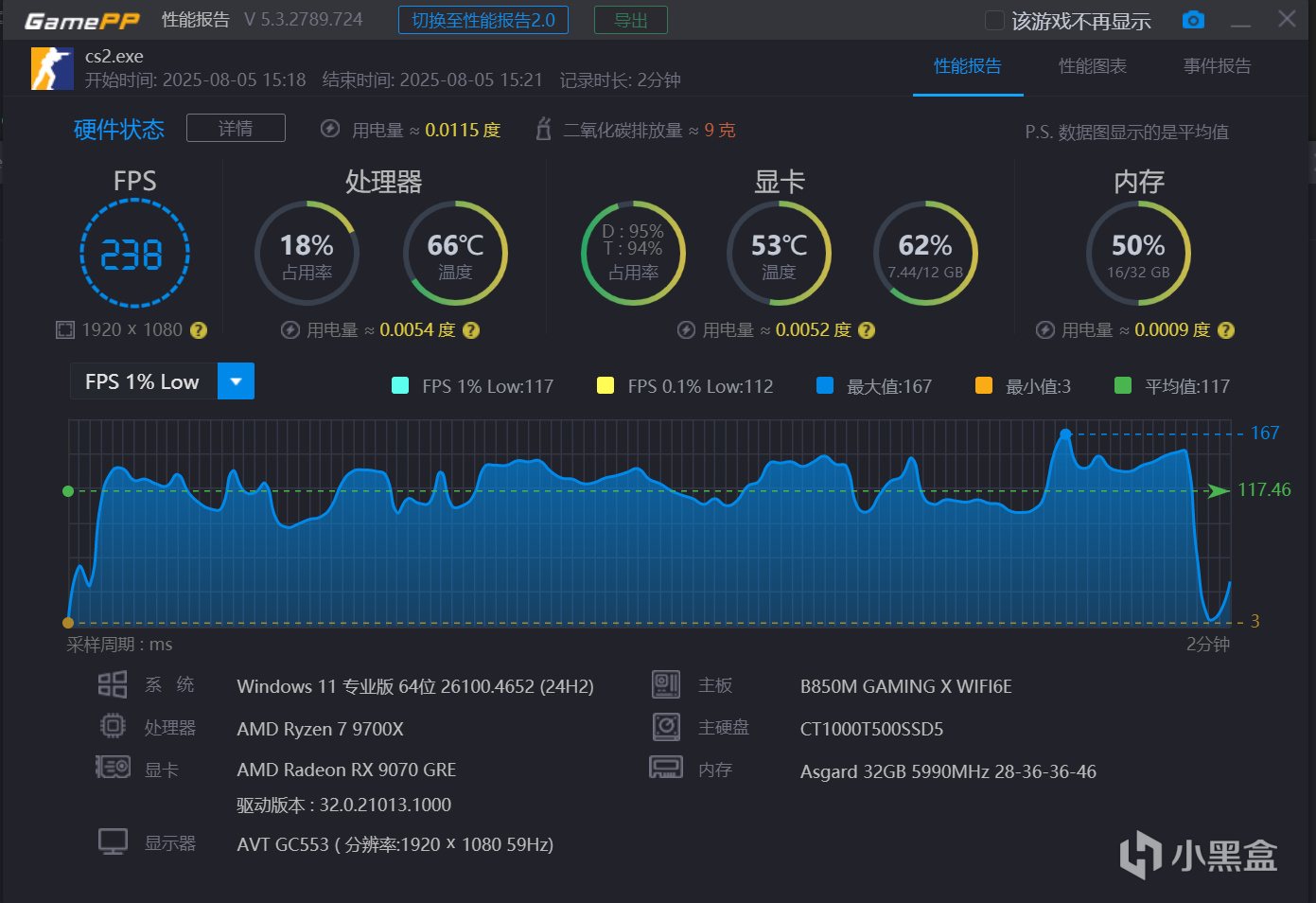Click the 167 peak marker on the chart

point(1065,434)
